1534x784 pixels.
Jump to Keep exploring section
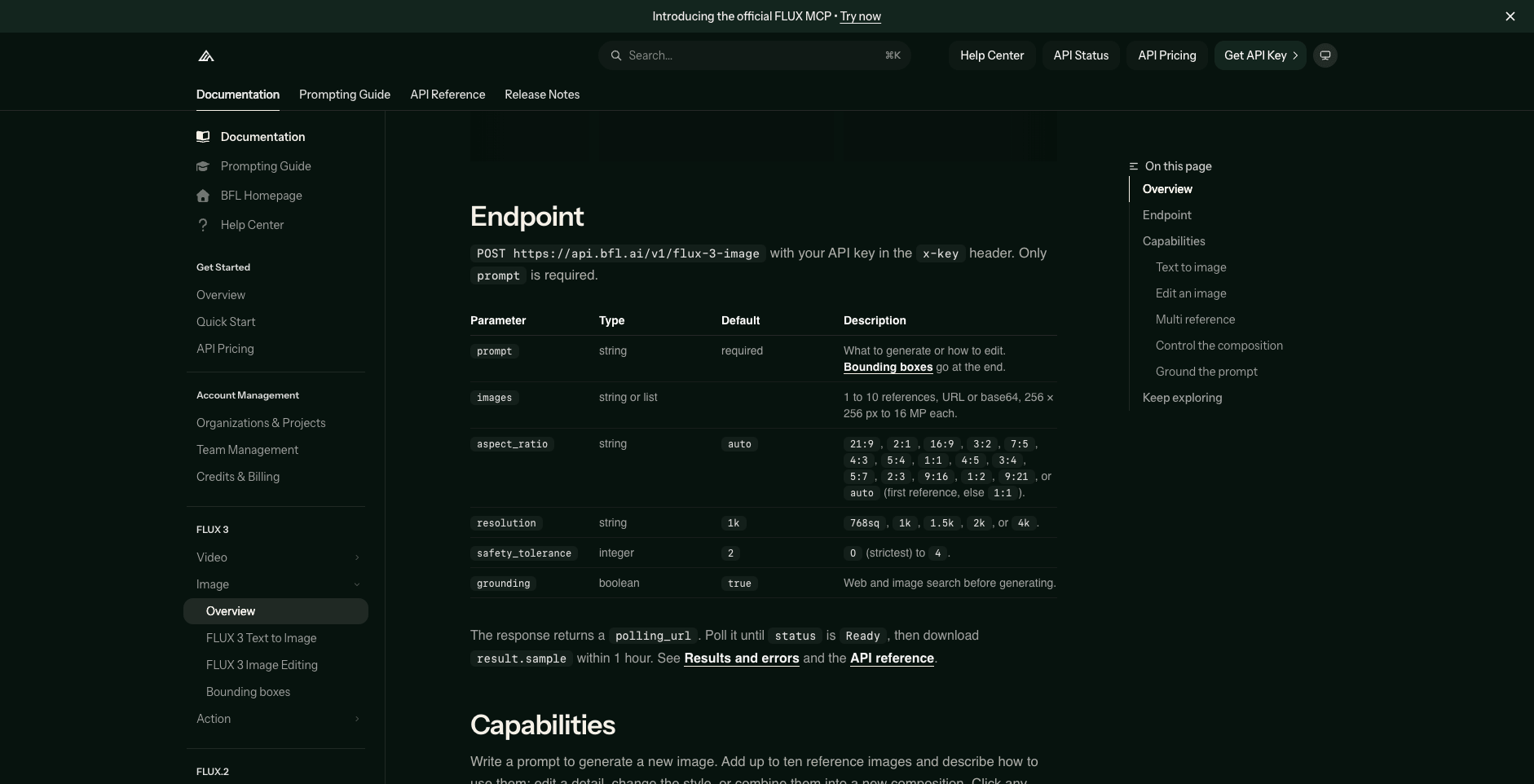(x=1182, y=398)
